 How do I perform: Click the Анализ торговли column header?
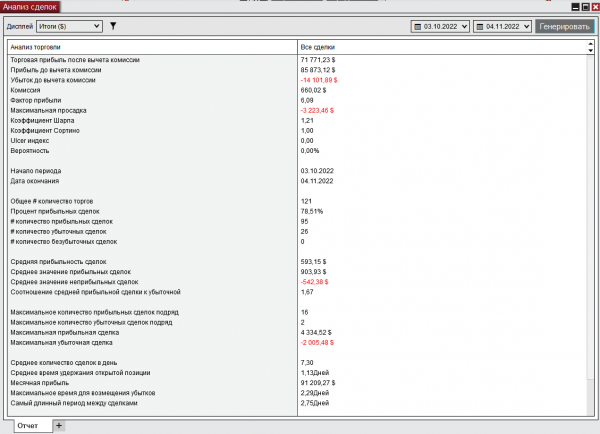pyautogui.click(x=152, y=47)
